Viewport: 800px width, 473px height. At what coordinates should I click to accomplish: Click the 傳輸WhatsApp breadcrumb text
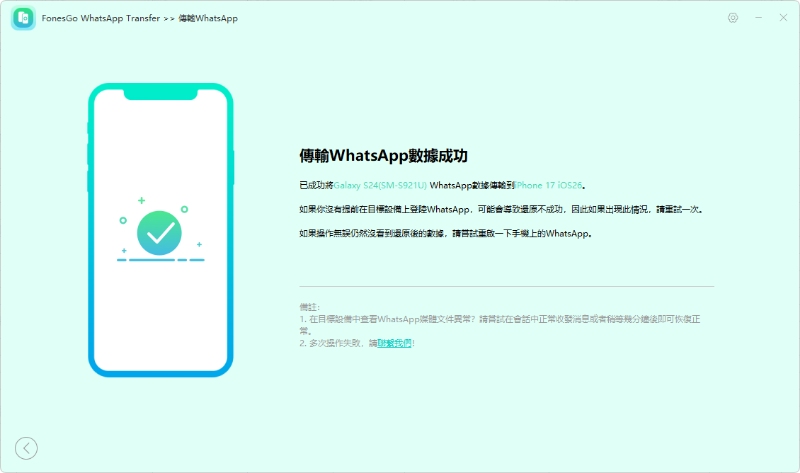[x=208, y=18]
